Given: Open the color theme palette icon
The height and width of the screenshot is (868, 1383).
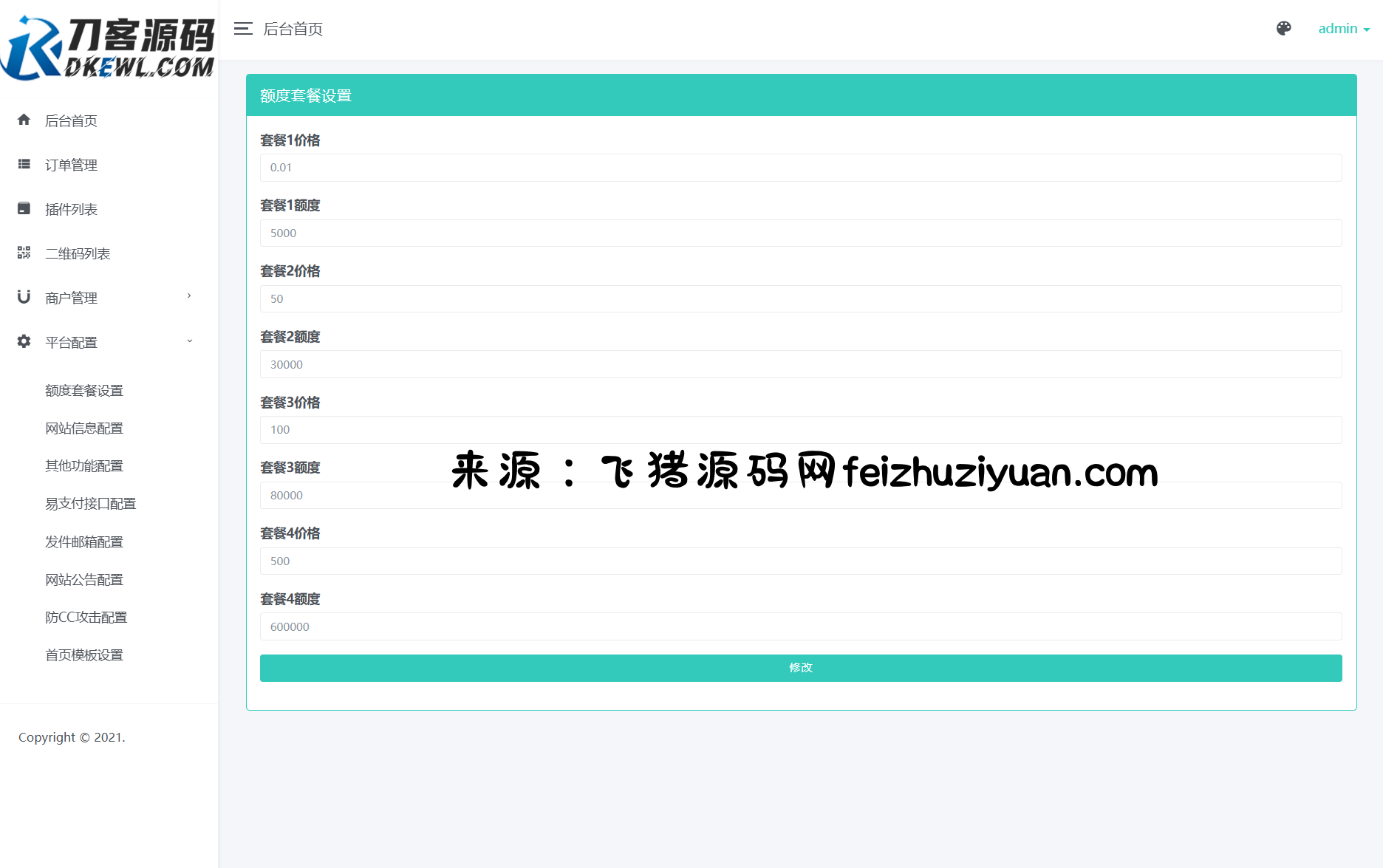Looking at the screenshot, I should point(1283,29).
